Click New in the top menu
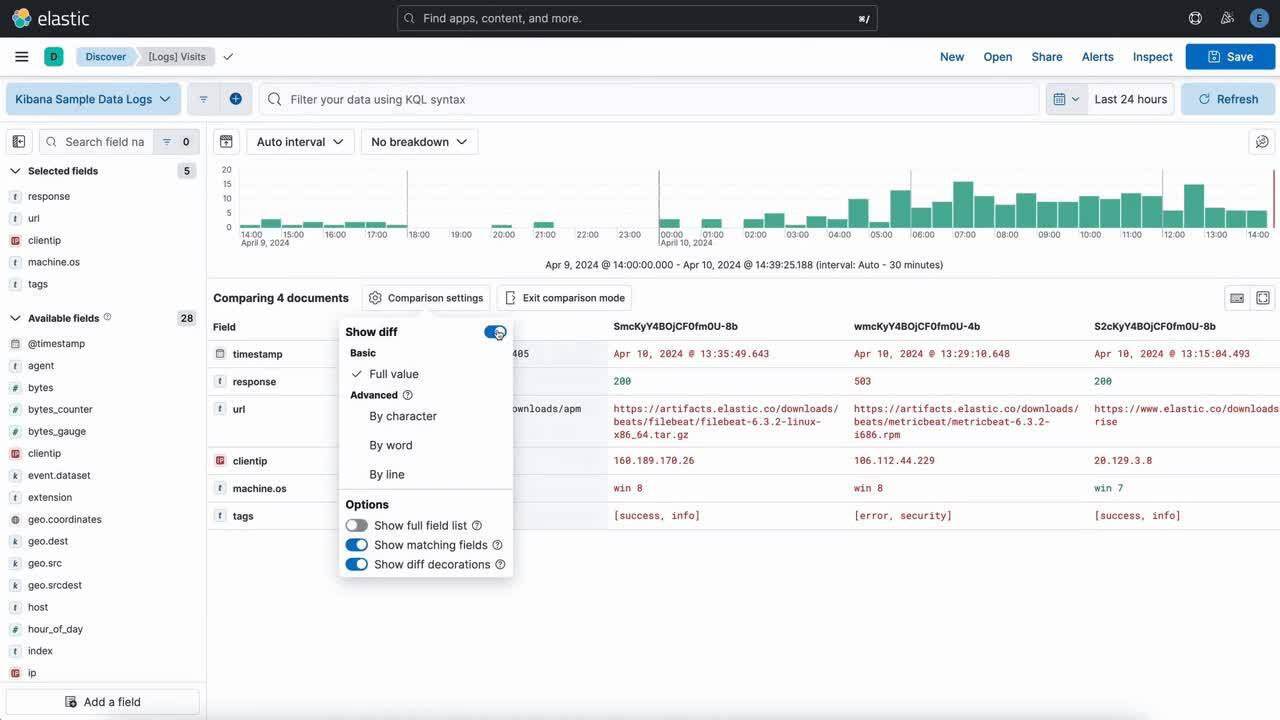1280x720 pixels. [x=952, y=57]
